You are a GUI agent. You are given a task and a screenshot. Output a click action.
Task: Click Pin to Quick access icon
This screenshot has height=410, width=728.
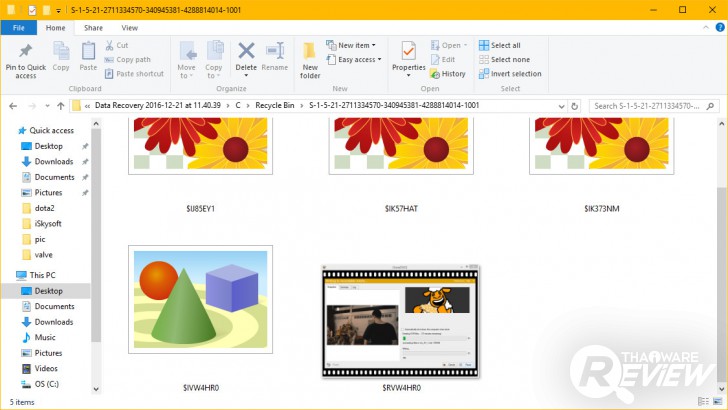26,51
